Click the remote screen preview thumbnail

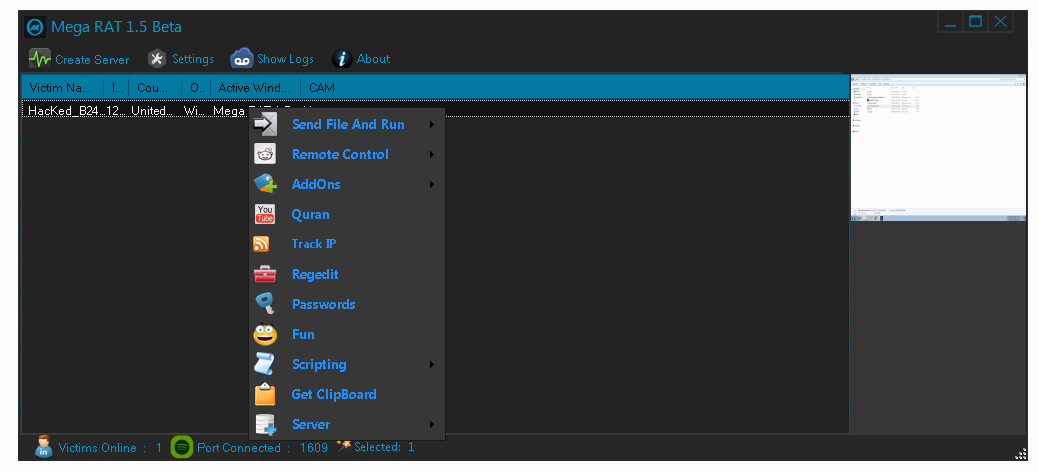[937, 147]
